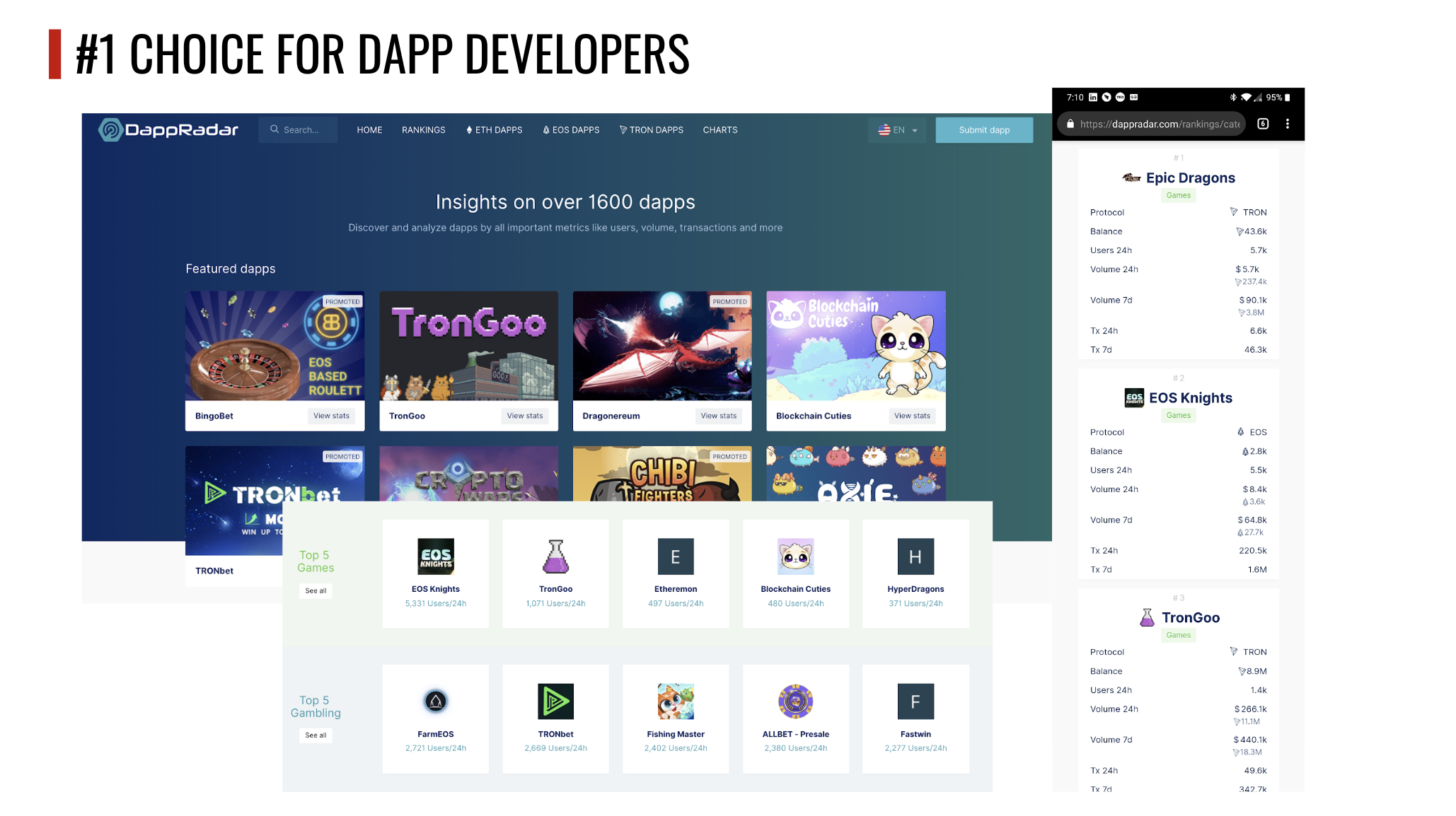Open TronGoo in mobile rankings
Image resolution: width=1456 pixels, height=816 pixels.
click(1191, 618)
